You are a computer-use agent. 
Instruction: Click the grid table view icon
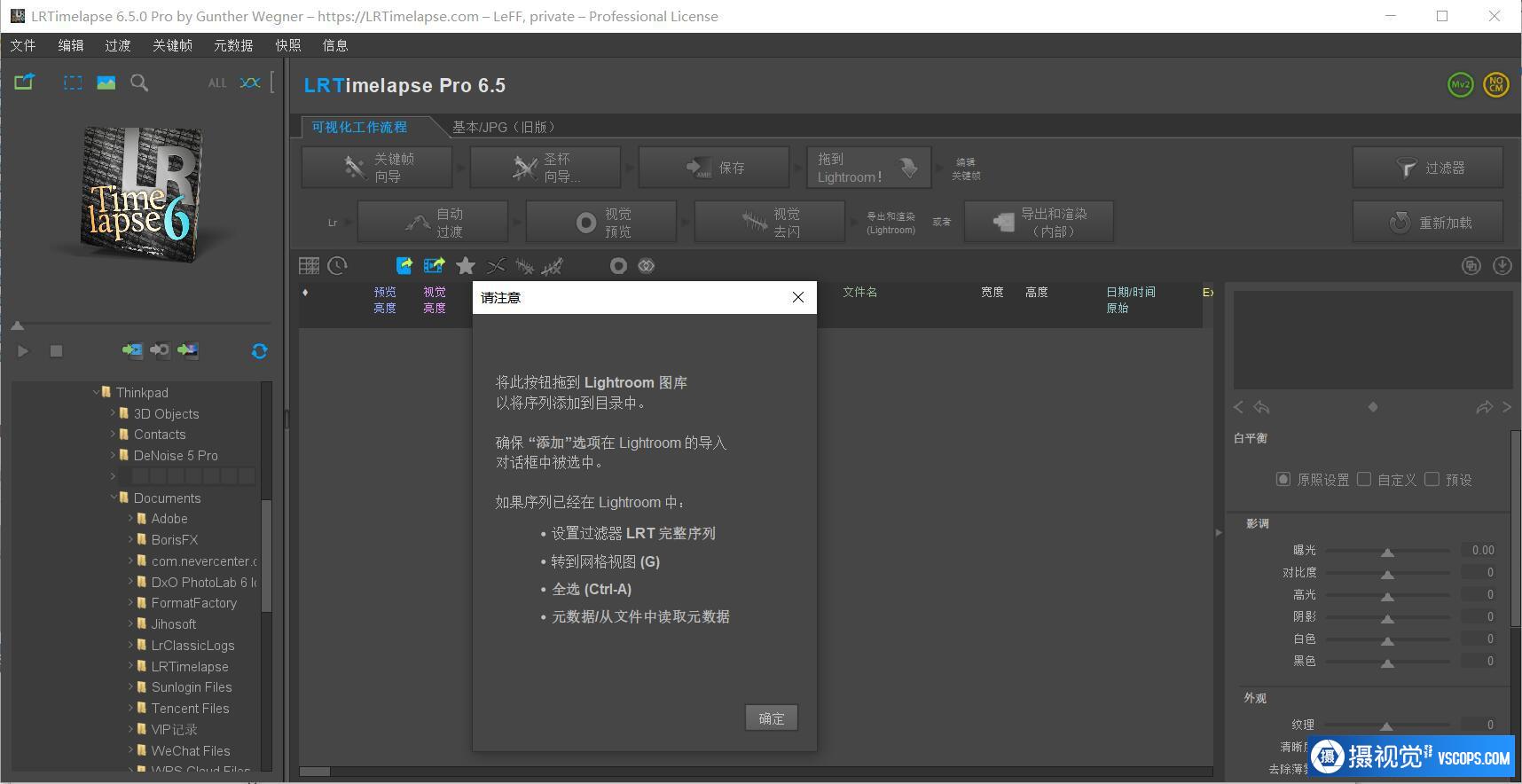tap(309, 266)
